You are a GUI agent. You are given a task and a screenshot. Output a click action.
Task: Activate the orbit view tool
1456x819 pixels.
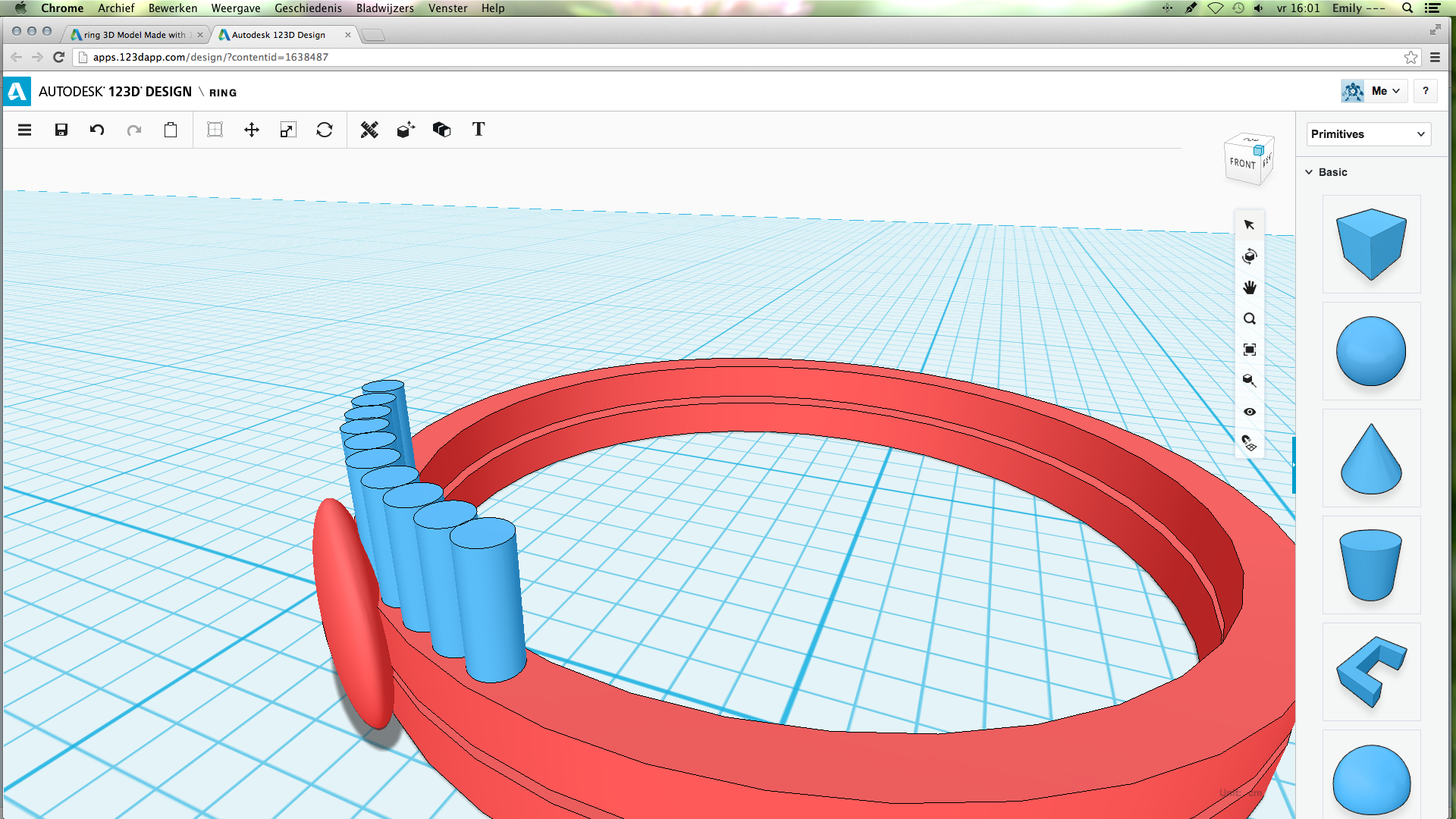(x=1250, y=256)
